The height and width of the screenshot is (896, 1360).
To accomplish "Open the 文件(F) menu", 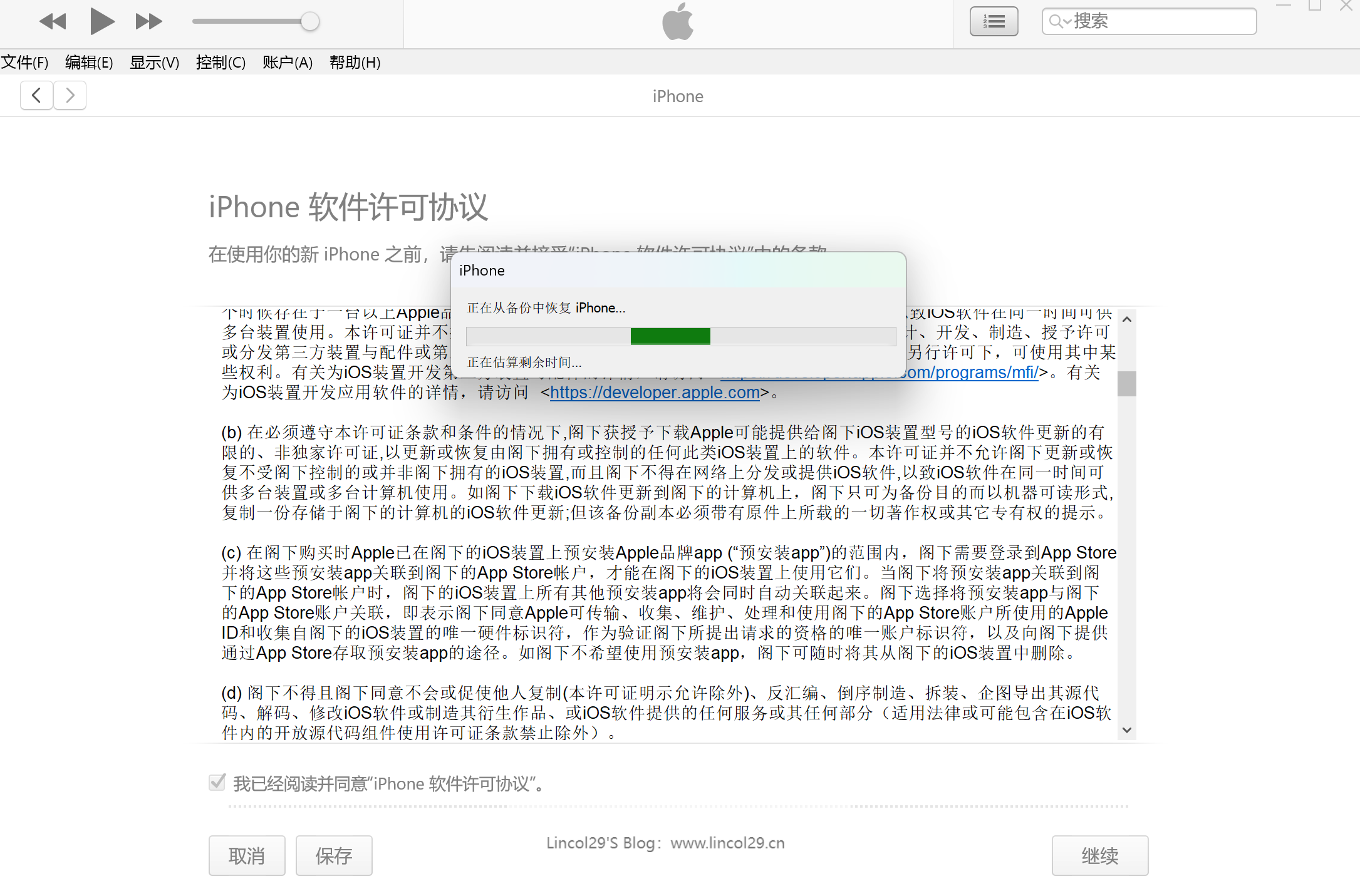I will (25, 63).
